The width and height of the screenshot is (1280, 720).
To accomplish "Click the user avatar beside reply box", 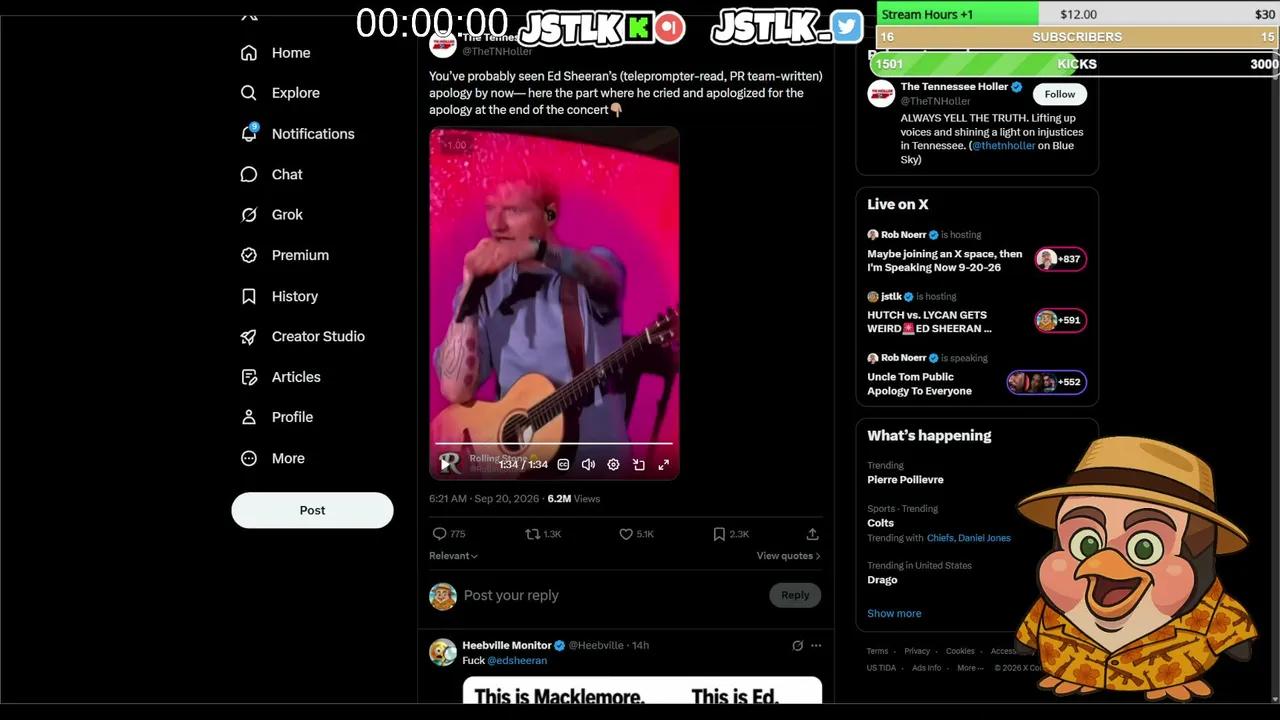I will pos(443,596).
